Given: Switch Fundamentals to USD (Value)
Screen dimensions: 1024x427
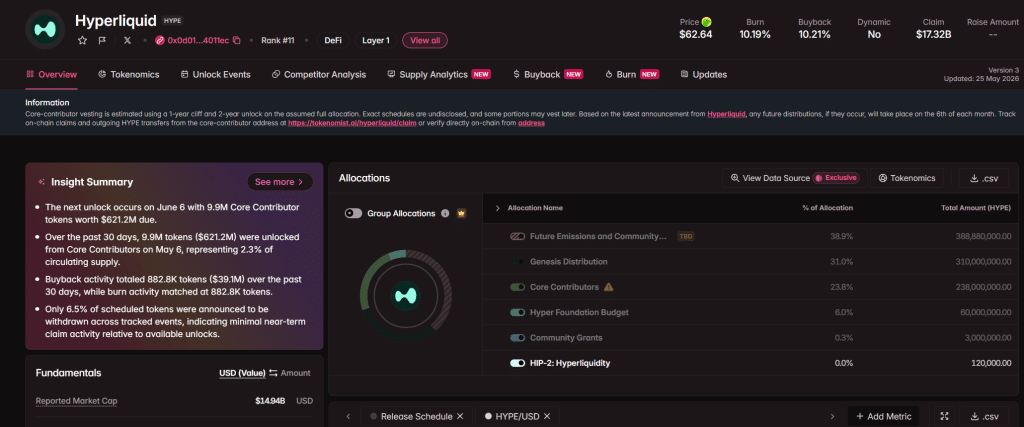Looking at the screenshot, I should pyautogui.click(x=242, y=373).
